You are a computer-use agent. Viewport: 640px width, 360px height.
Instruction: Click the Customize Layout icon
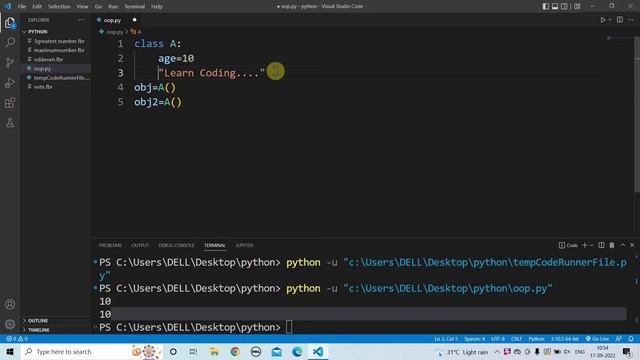[577, 6]
